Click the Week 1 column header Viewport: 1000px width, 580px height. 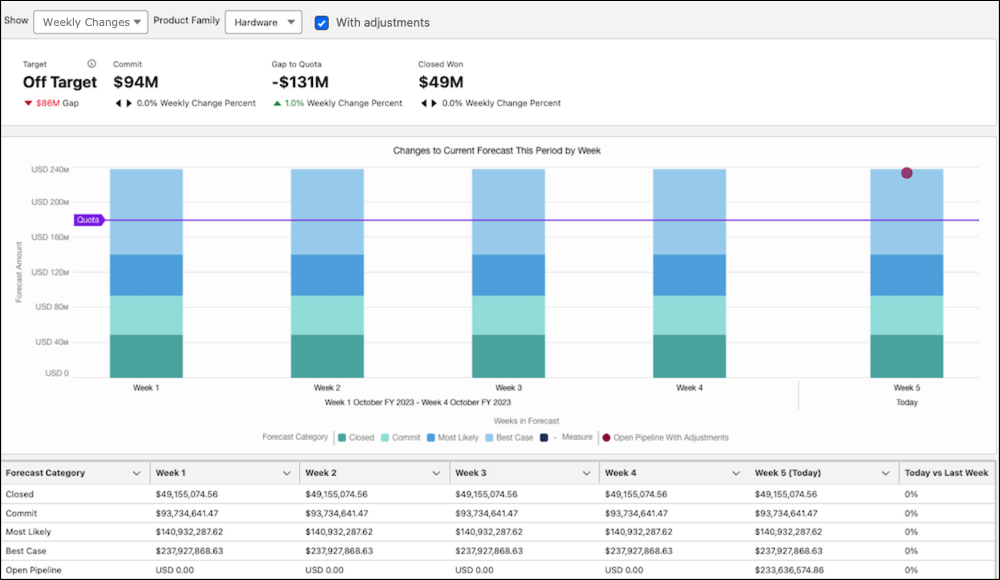tap(171, 473)
